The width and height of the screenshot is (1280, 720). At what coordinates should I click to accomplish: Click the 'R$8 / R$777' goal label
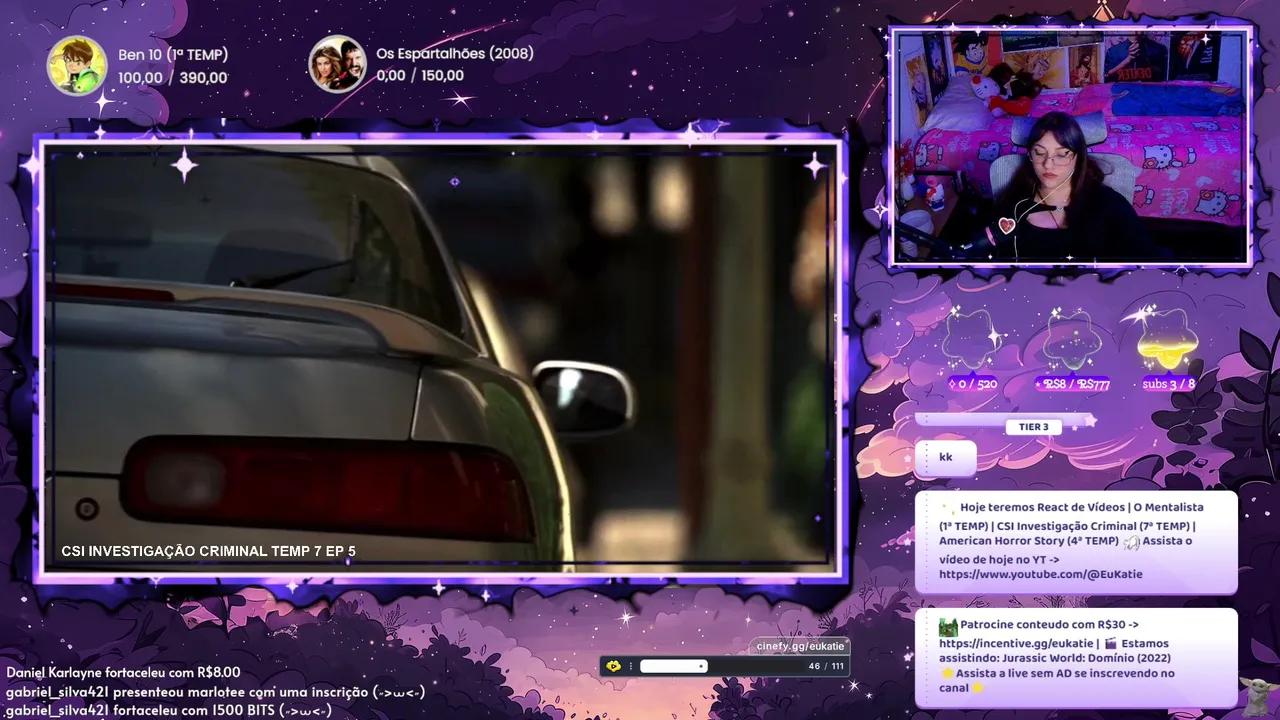tap(1072, 384)
